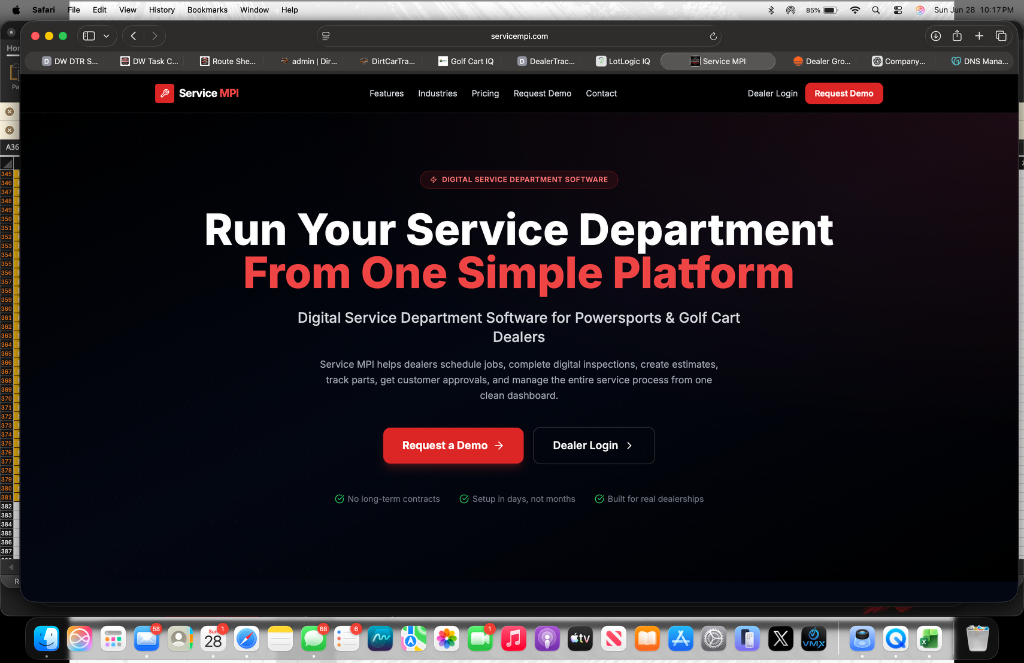
Task: Open the page reader/settings icon in address bar
Action: [326, 36]
